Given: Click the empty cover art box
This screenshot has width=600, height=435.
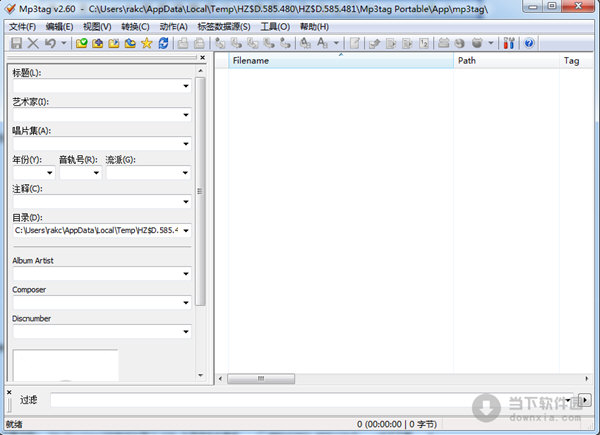Looking at the screenshot, I should tap(65, 365).
